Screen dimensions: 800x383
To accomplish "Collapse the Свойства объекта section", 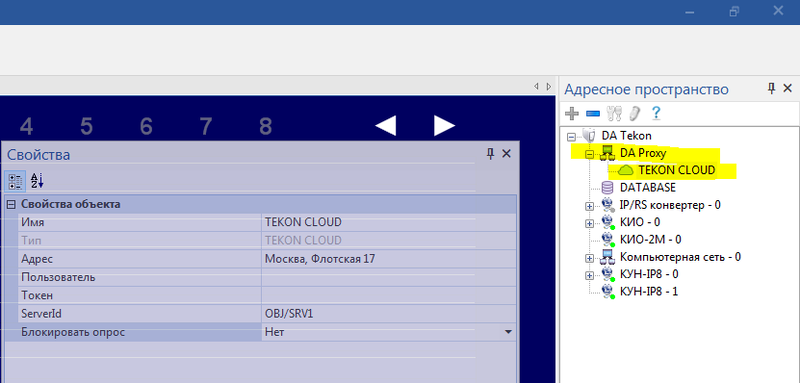I will [11, 205].
